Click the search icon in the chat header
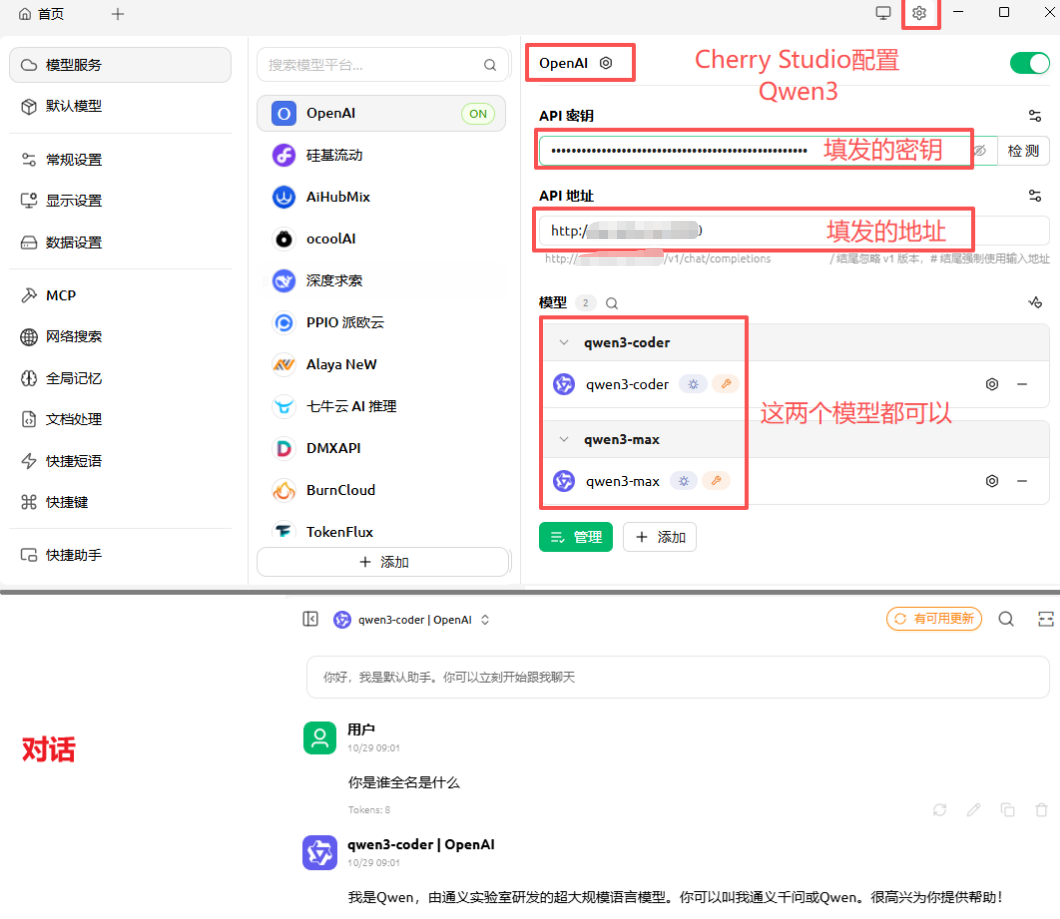1060x919 pixels. click(x=1005, y=619)
